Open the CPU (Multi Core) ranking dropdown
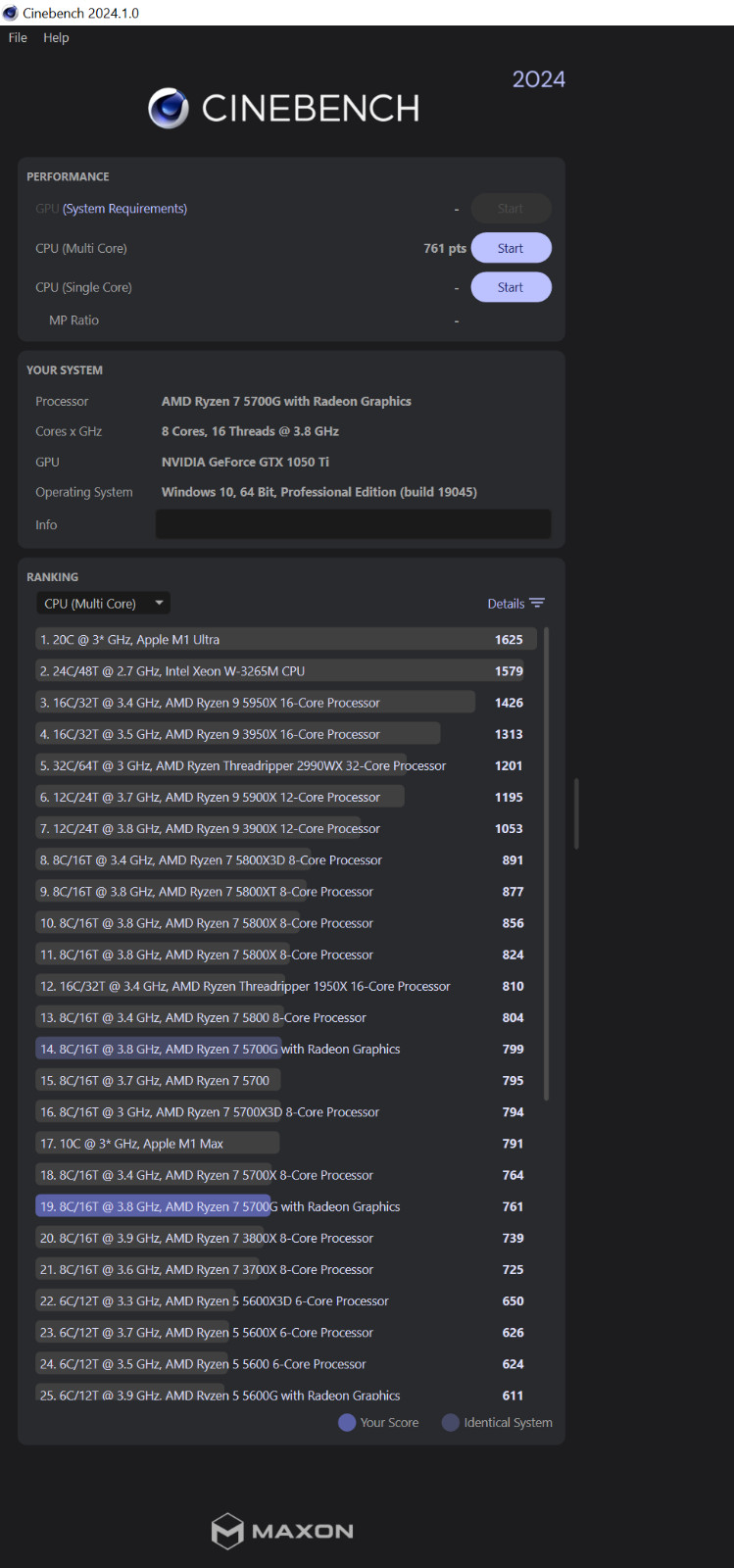 (x=103, y=604)
